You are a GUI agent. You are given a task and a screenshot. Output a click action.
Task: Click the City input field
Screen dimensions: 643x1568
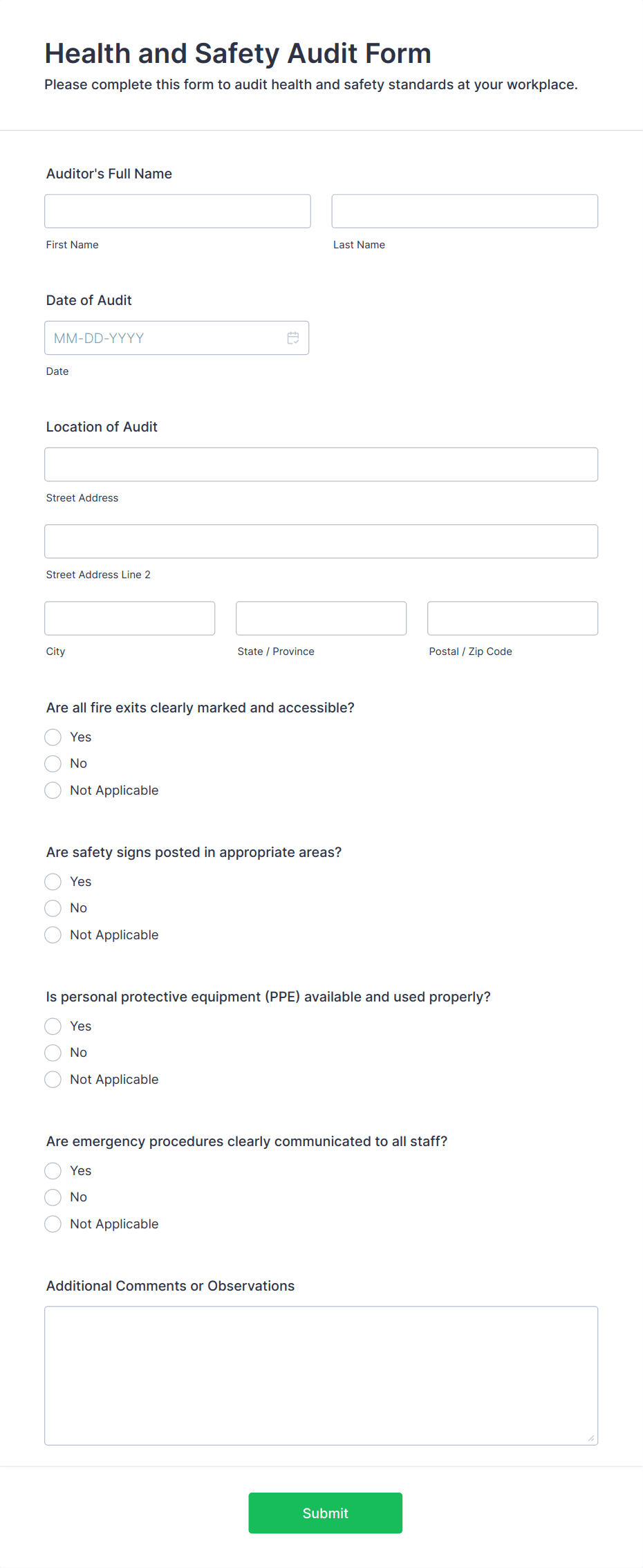129,618
